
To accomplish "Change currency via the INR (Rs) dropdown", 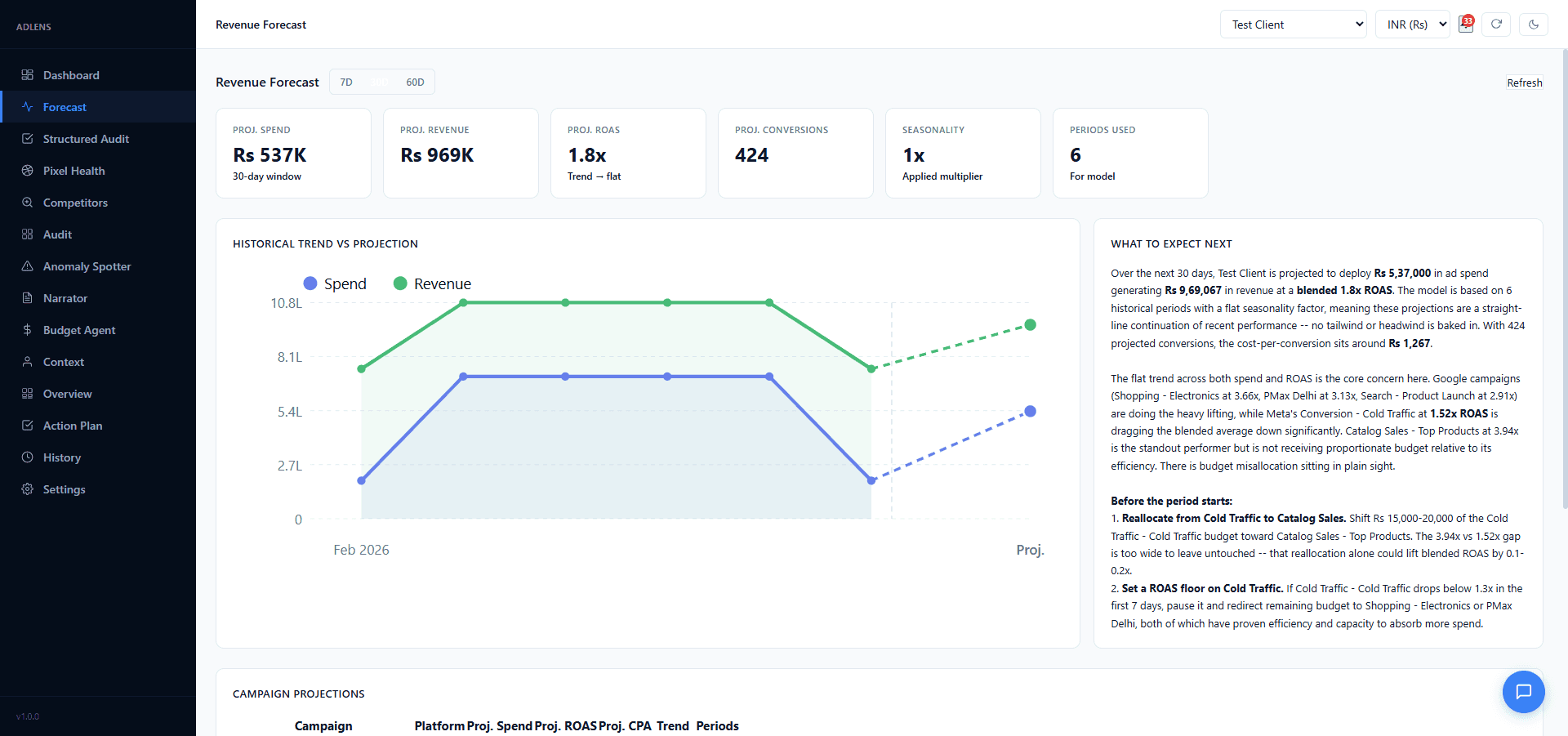I will [x=1413, y=25].
